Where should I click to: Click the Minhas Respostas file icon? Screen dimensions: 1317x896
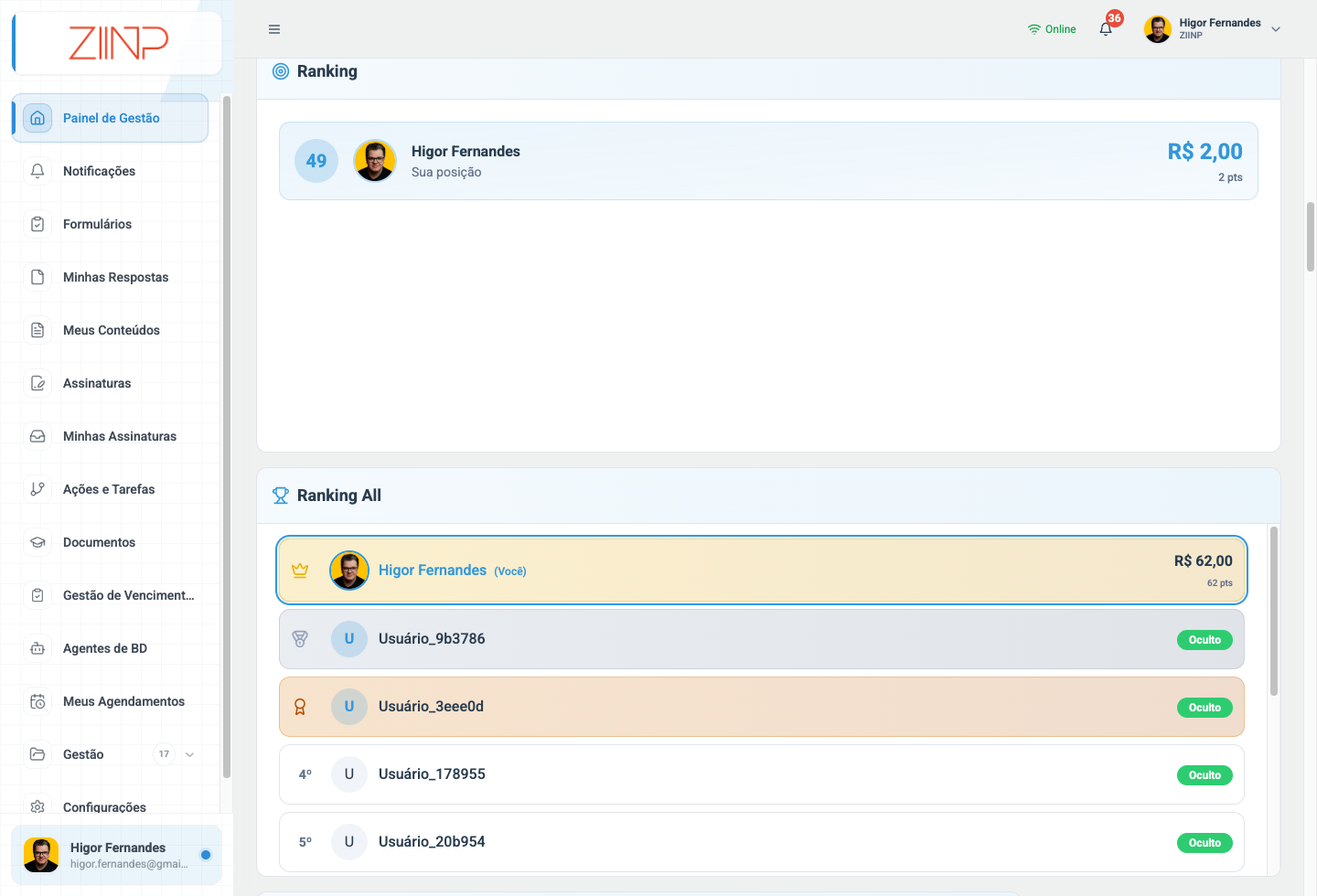click(x=37, y=277)
